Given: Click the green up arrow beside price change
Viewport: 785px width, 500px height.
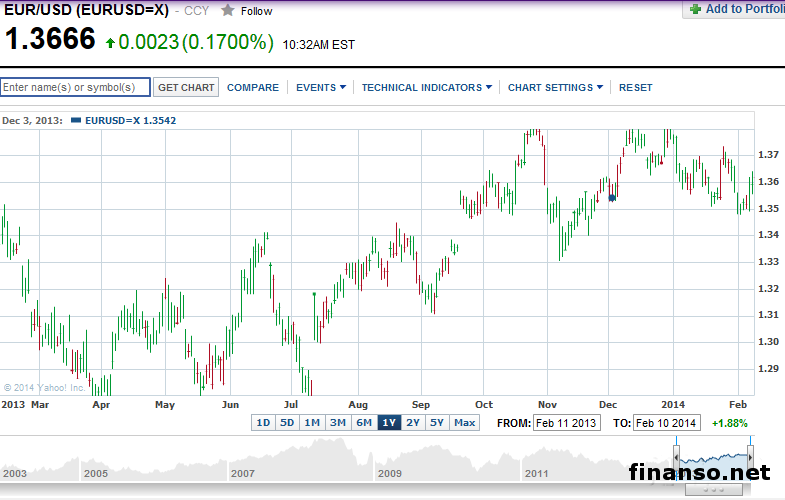Looking at the screenshot, I should point(109,43).
